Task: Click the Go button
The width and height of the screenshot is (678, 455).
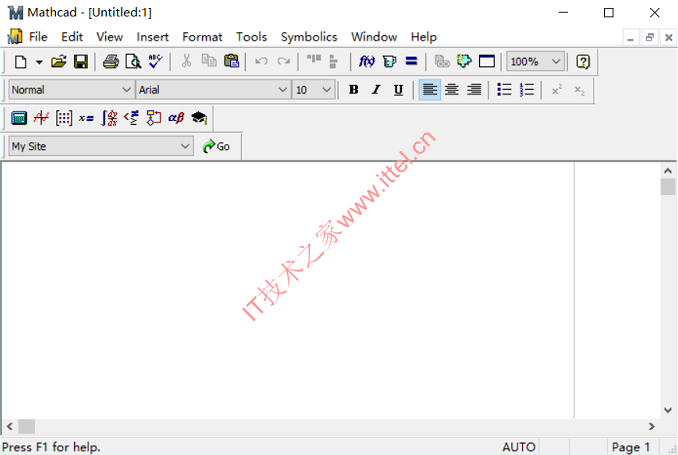Action: click(x=216, y=147)
